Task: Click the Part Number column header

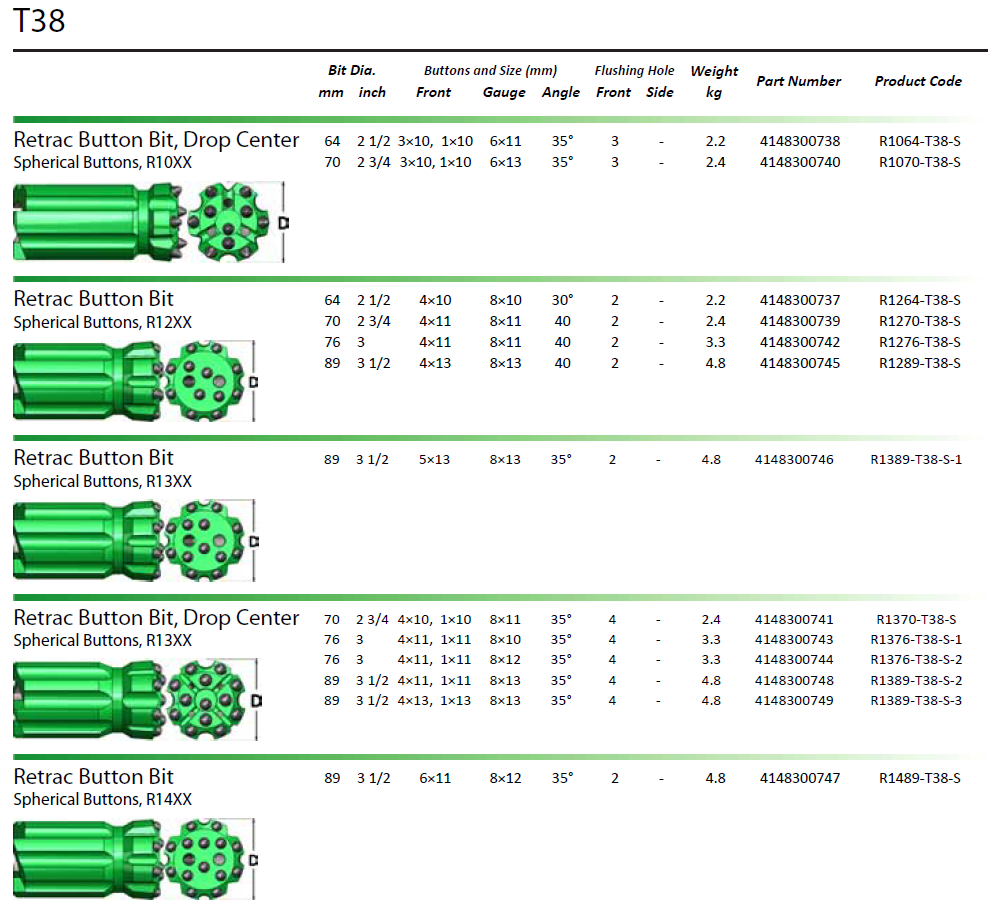Action: tap(798, 81)
